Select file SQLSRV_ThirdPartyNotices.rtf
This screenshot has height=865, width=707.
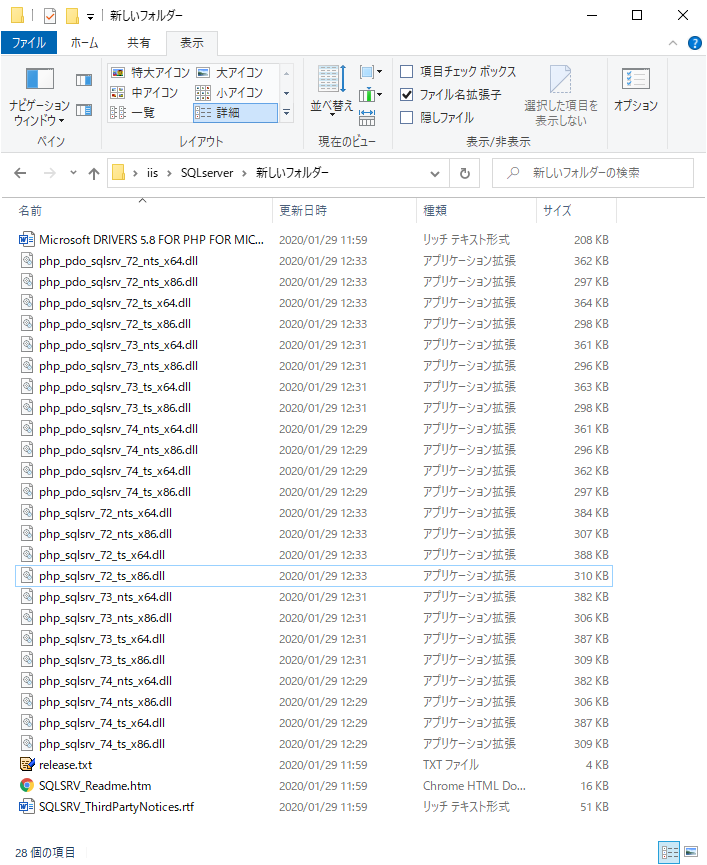click(314, 807)
